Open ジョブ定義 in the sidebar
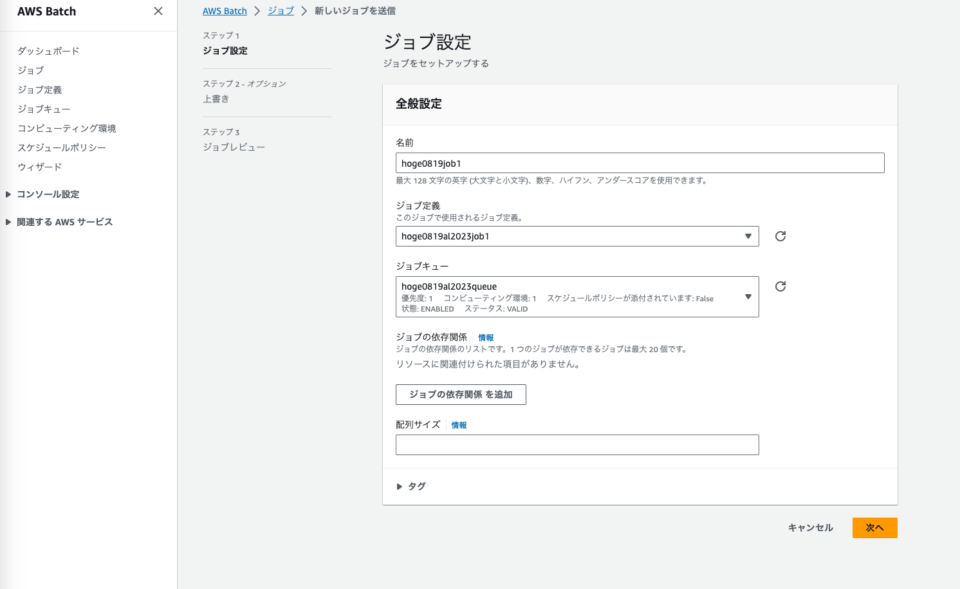The image size is (960, 589). [40, 90]
